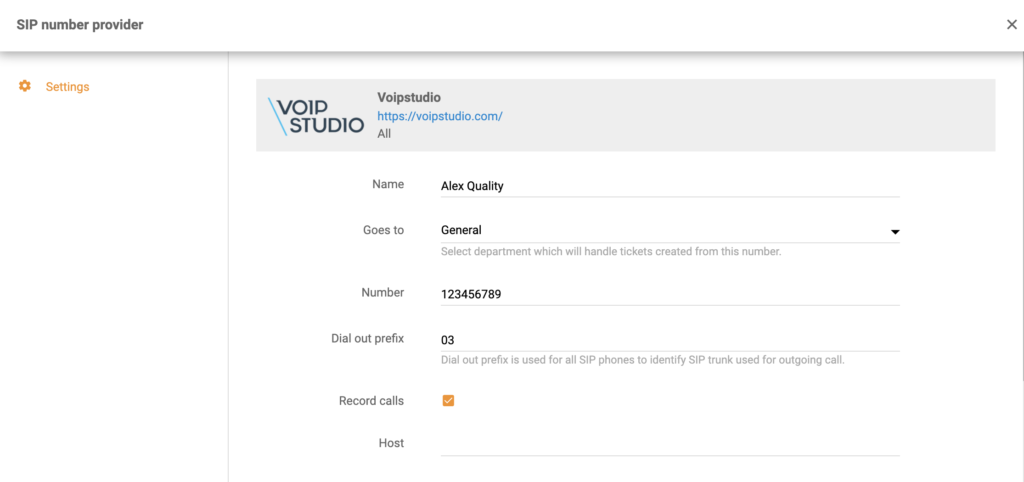Click the SIP number provider title
This screenshot has width=1024, height=482.
[x=80, y=25]
